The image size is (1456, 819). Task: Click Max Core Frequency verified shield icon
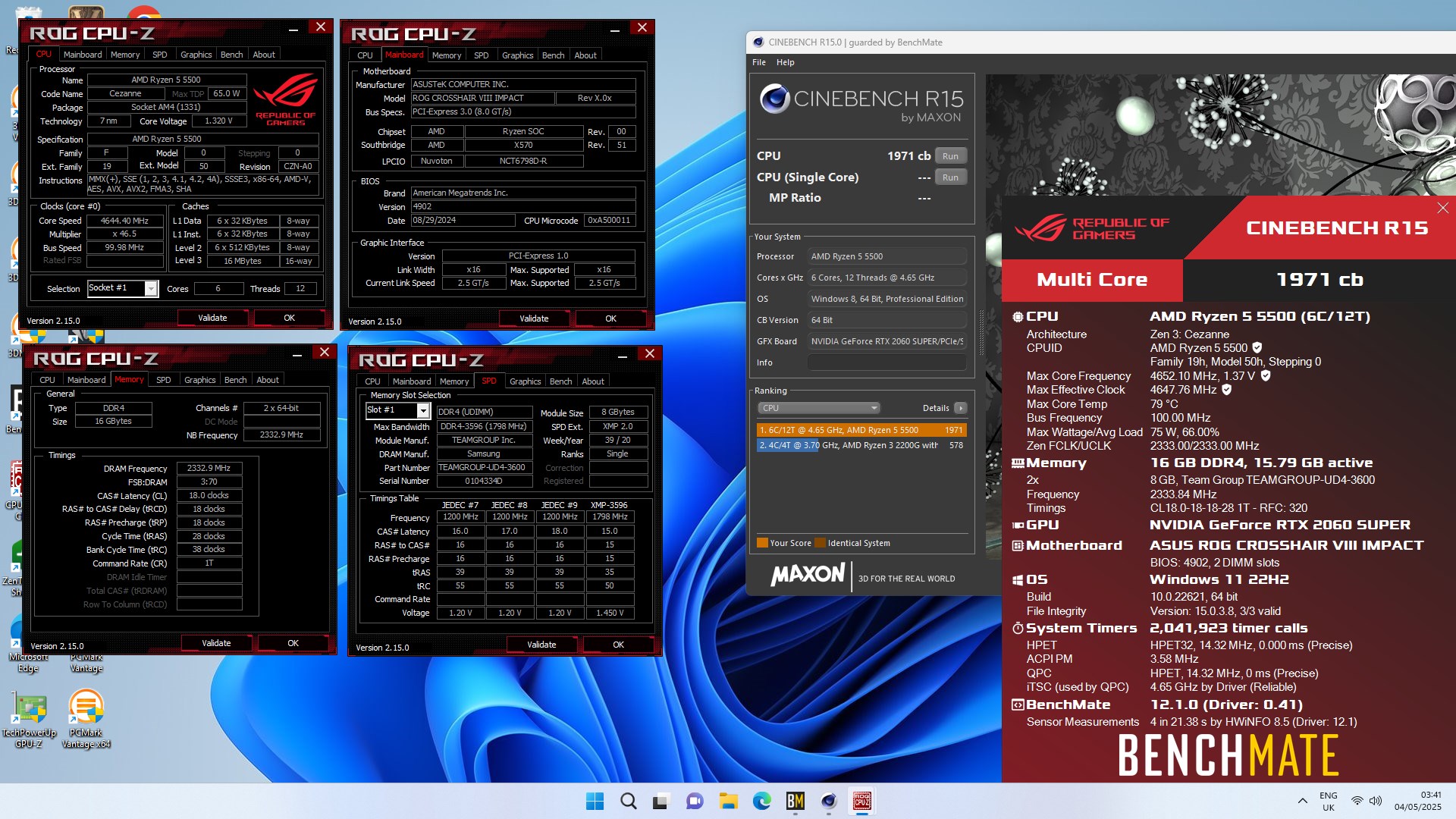point(1266,375)
